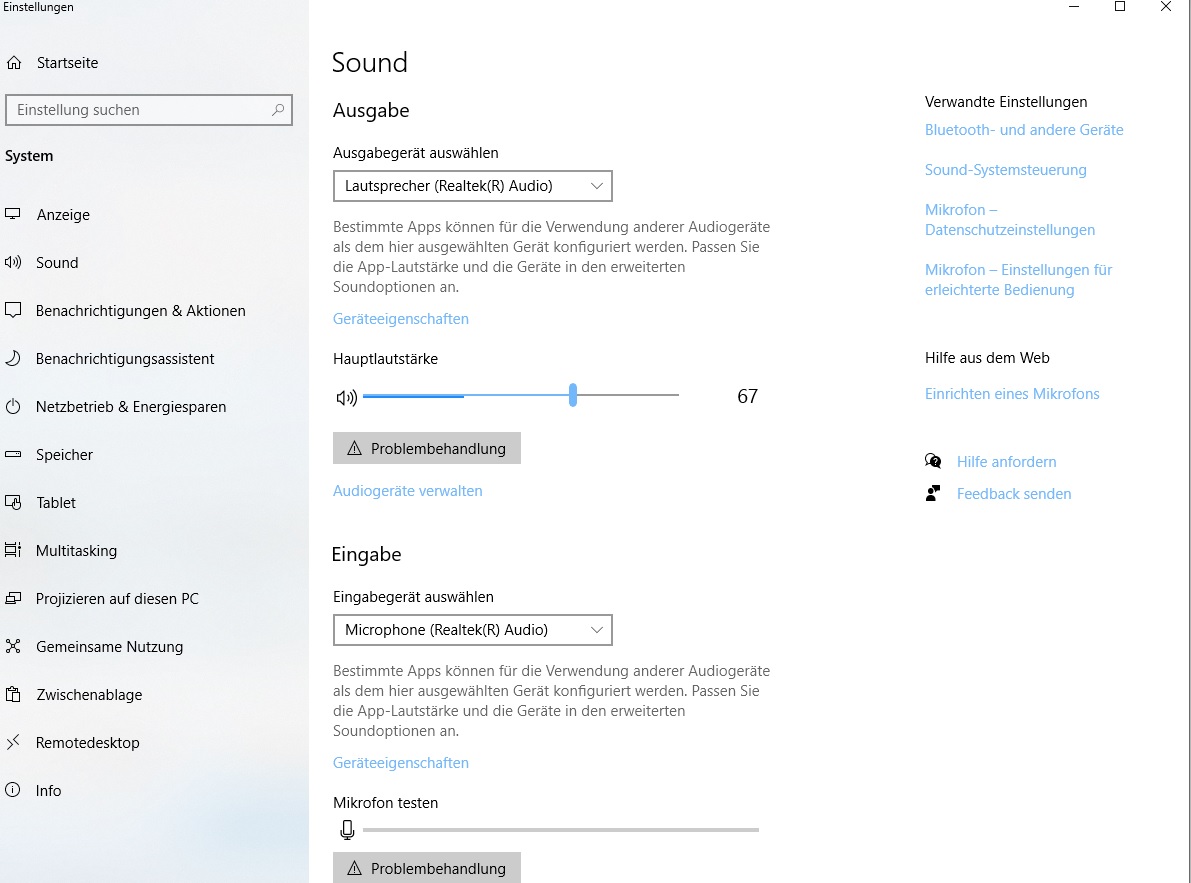Click the microphone icon under Mikrofon testen
This screenshot has width=1191, height=883.
coord(347,830)
